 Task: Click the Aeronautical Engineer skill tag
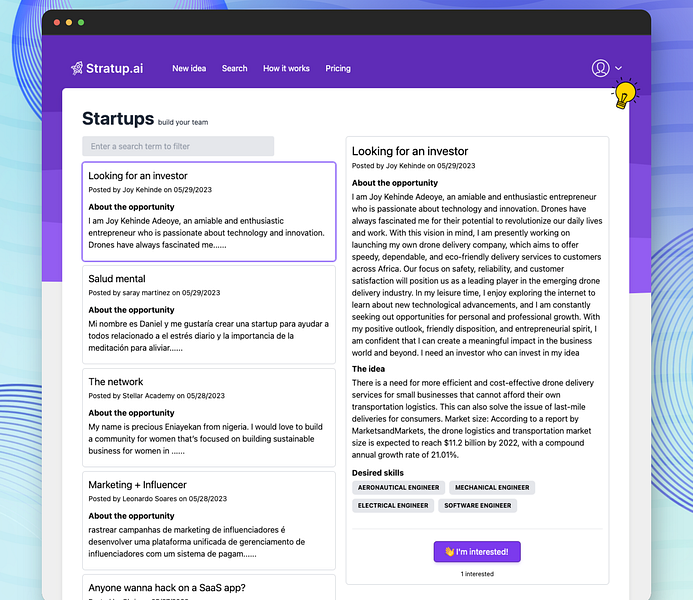(399, 487)
